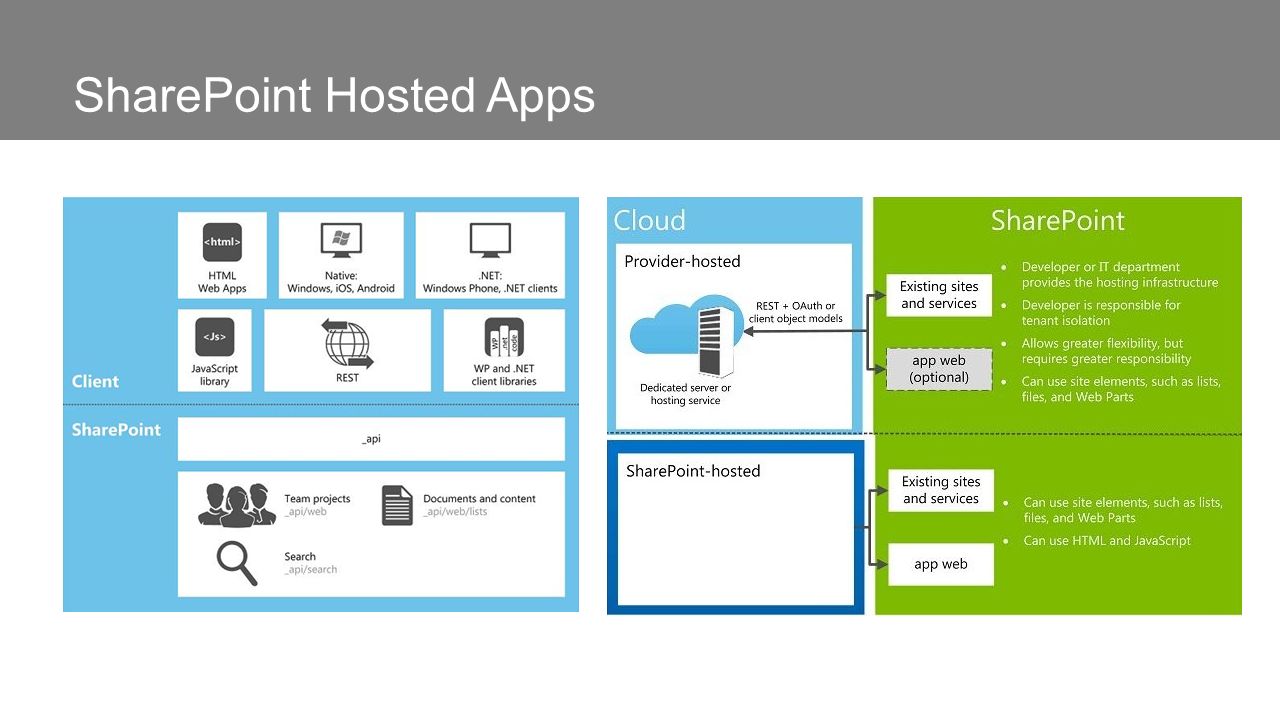Click 'Documents and content' label

pos(479,498)
